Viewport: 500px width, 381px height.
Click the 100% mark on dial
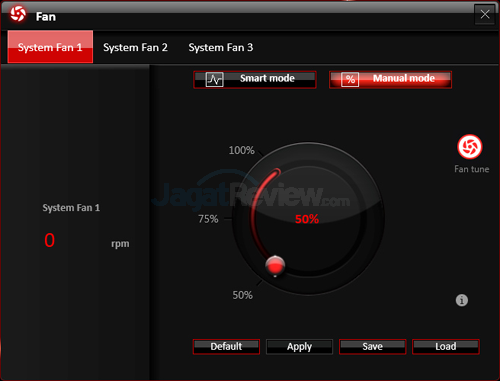(241, 150)
